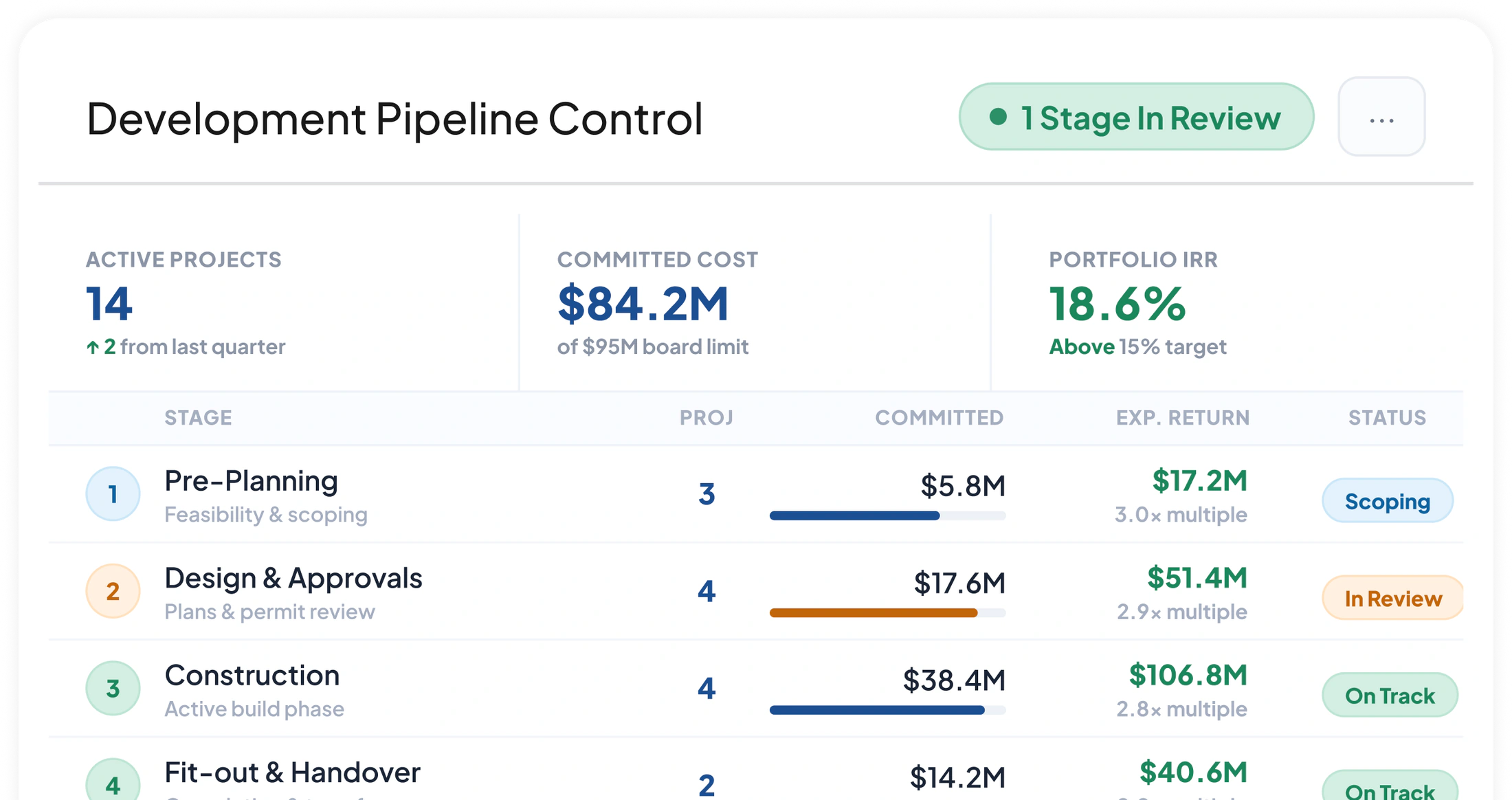Click the Plans & permit review subtitle

[269, 611]
